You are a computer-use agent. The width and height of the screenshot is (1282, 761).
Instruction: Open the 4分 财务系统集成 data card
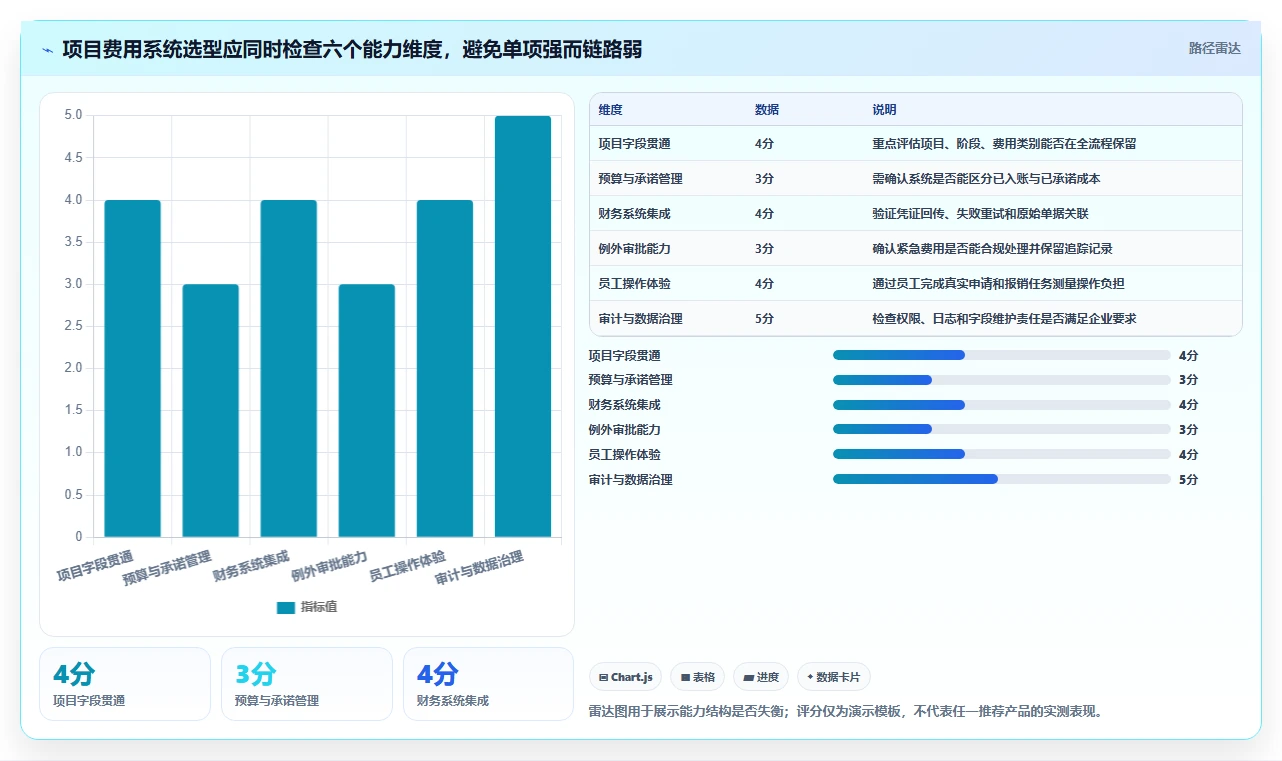tap(489, 684)
